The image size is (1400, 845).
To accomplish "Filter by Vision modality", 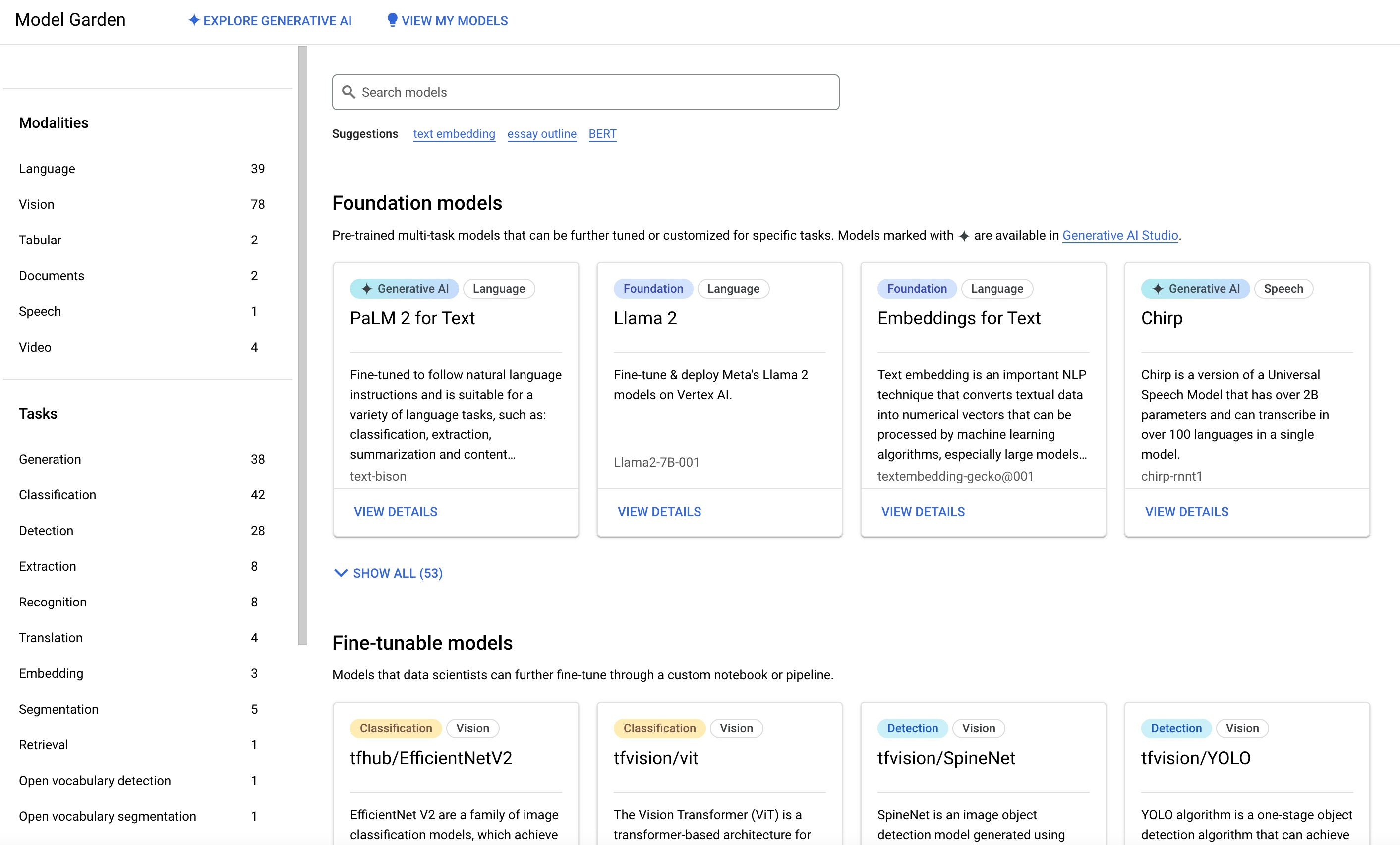I will [142, 205].
